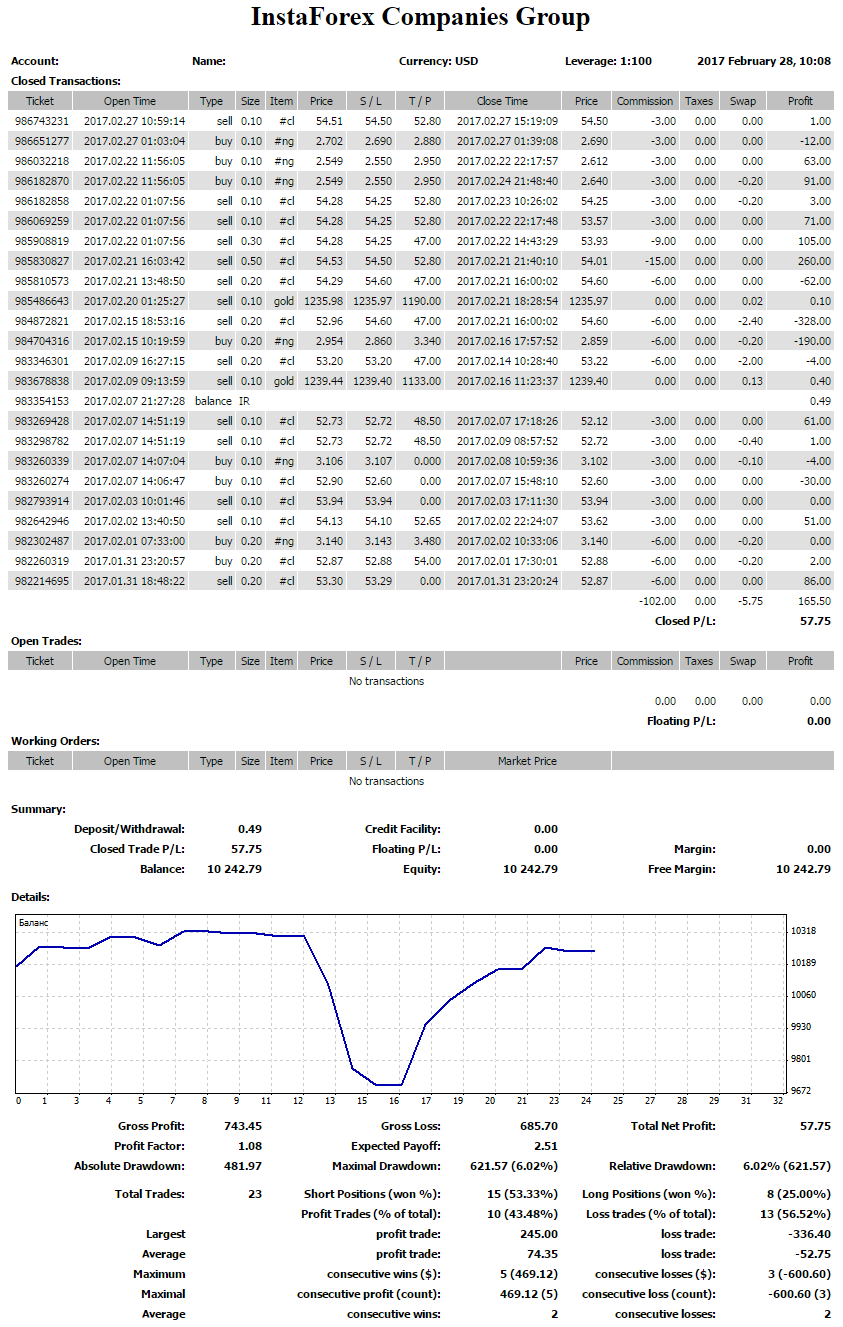Click the total commission -102.00
The image size is (843, 1327).
coord(657,601)
